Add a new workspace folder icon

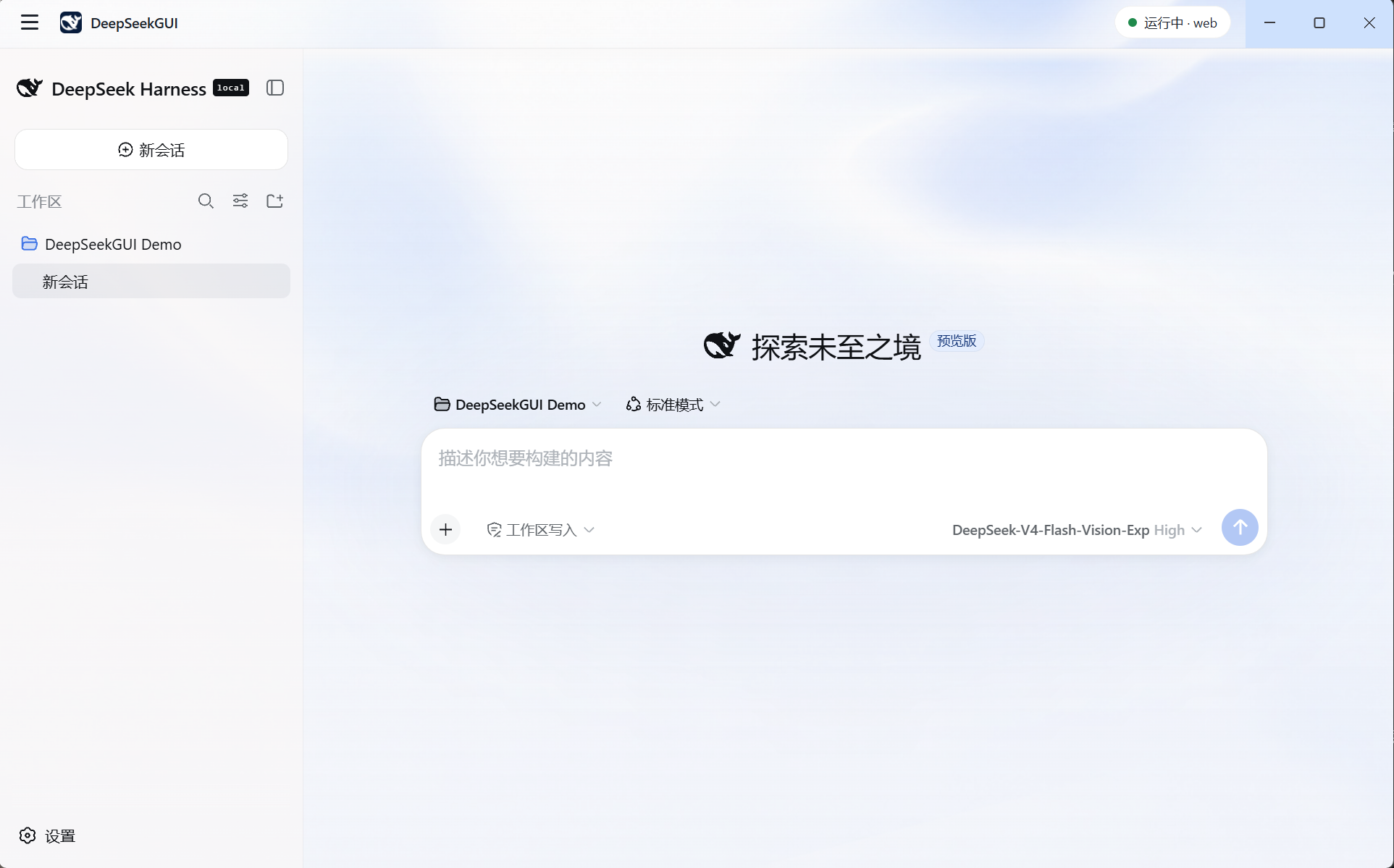click(274, 201)
